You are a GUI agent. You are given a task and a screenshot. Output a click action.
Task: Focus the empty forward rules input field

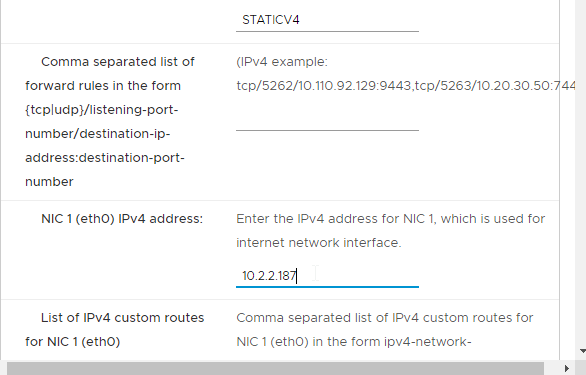coord(327,120)
